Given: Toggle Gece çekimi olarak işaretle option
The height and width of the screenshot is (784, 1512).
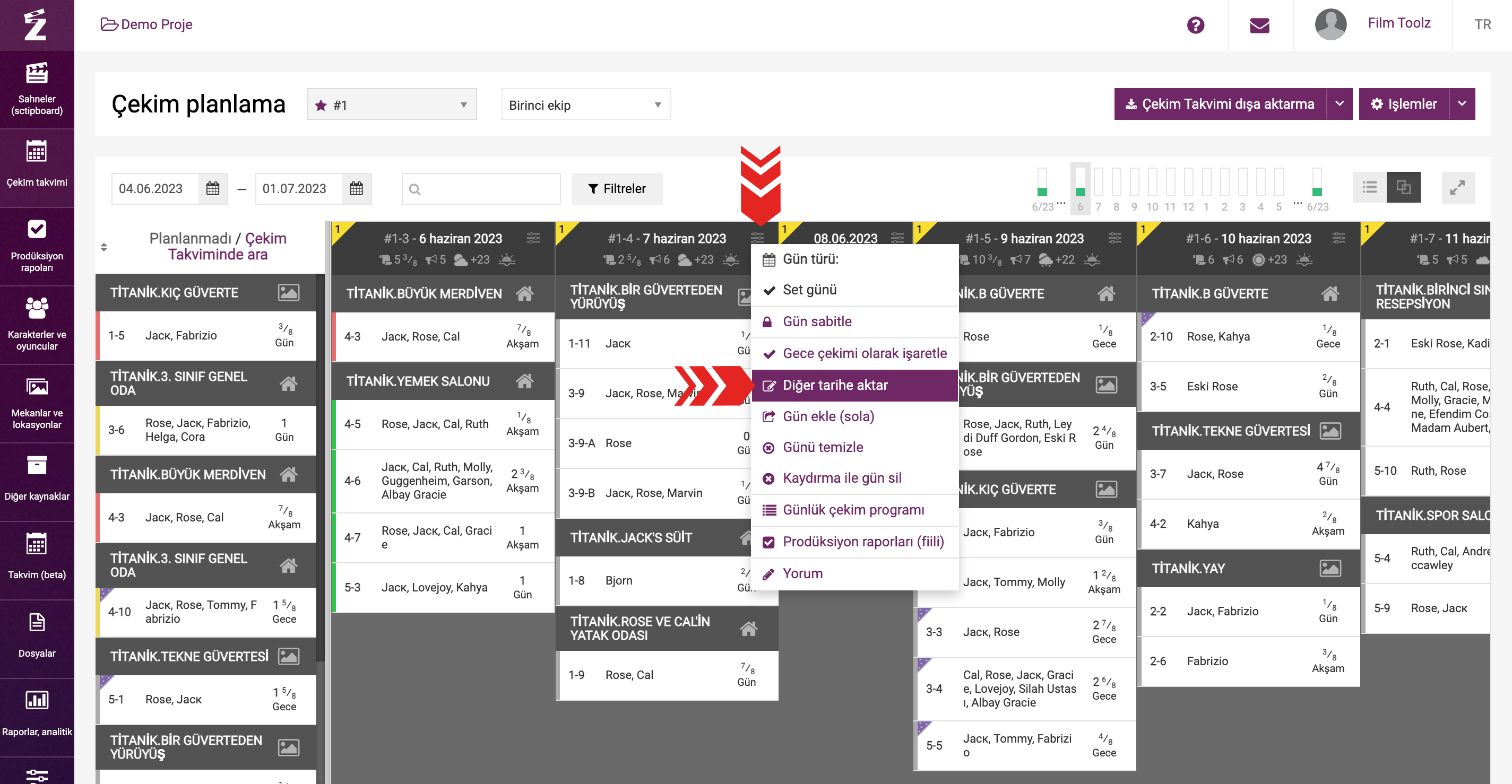Looking at the screenshot, I should [854, 353].
